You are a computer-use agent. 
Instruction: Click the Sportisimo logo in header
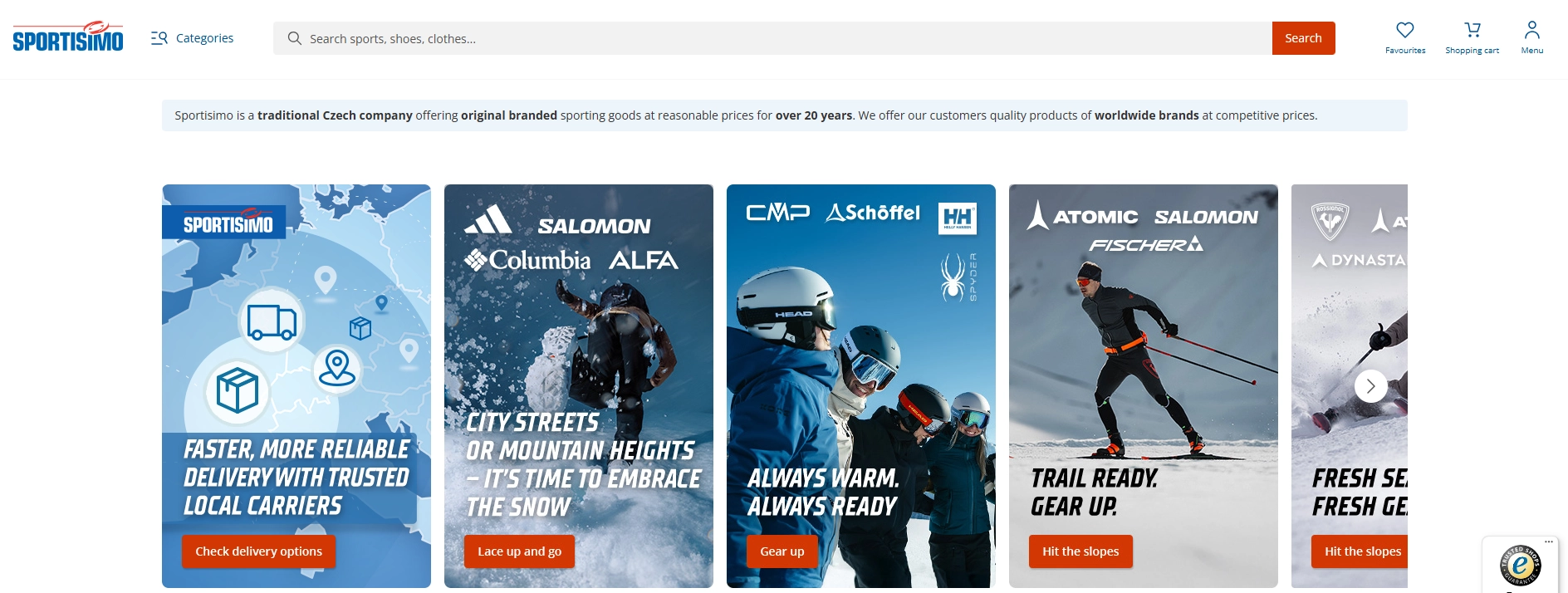click(68, 37)
